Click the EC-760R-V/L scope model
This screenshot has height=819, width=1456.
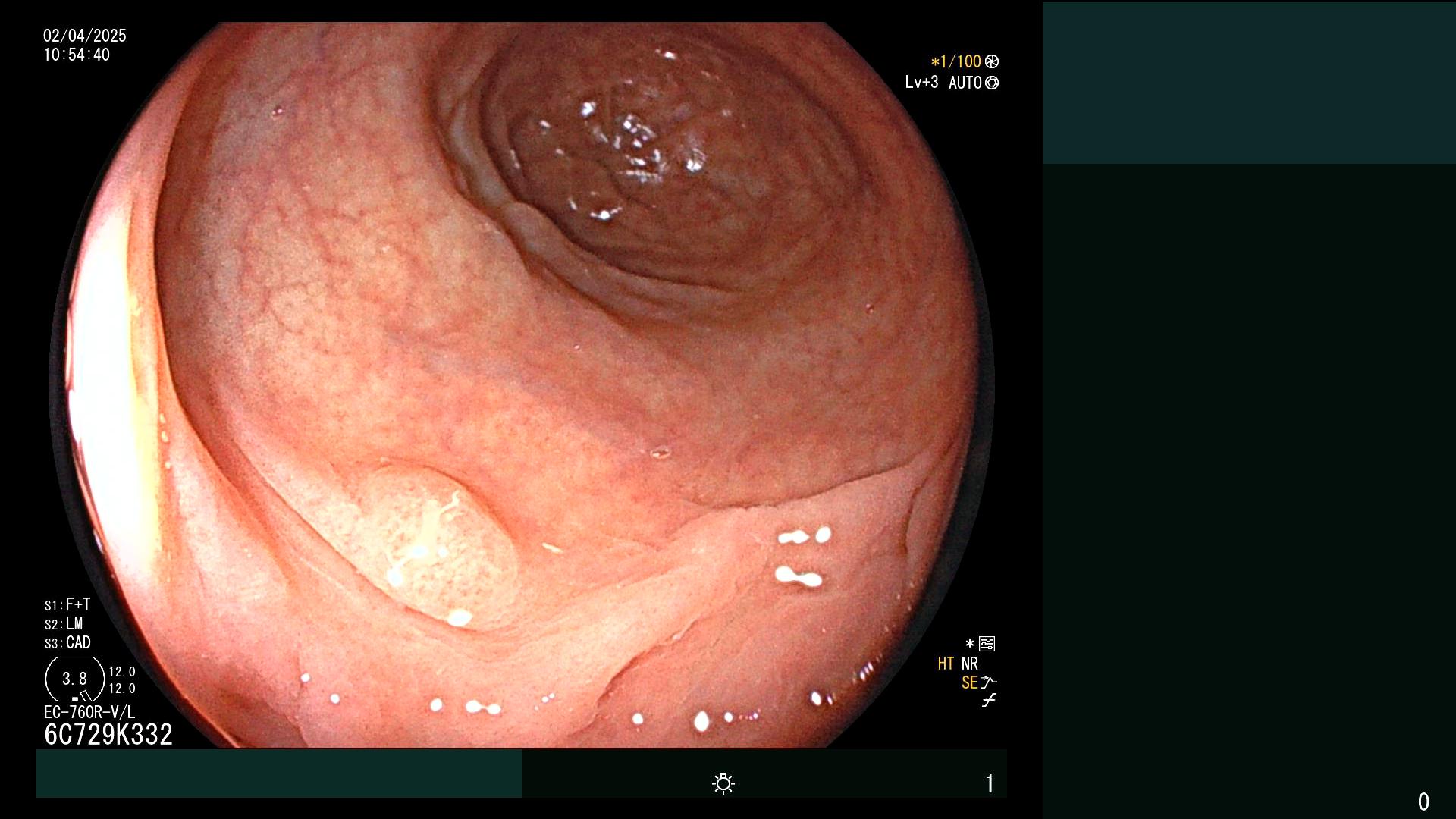point(89,712)
